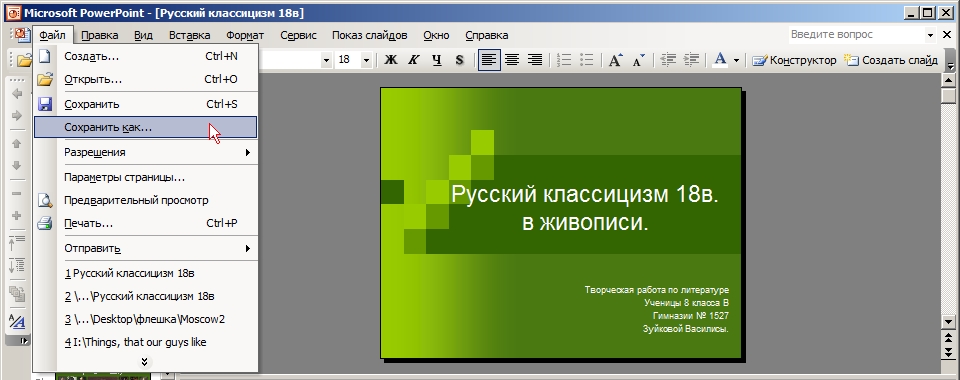Open the Сервис menu

click(x=298, y=35)
